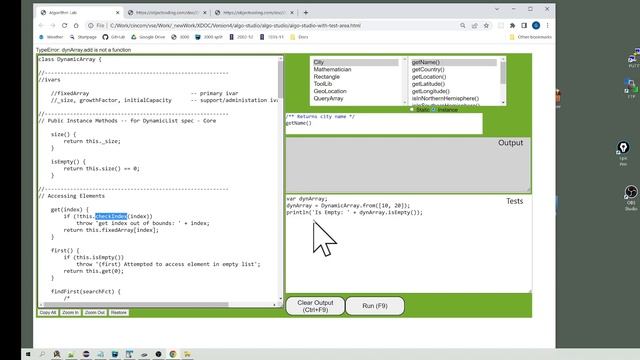Select getName() in the method list
The height and width of the screenshot is (360, 640).
[x=454, y=62]
